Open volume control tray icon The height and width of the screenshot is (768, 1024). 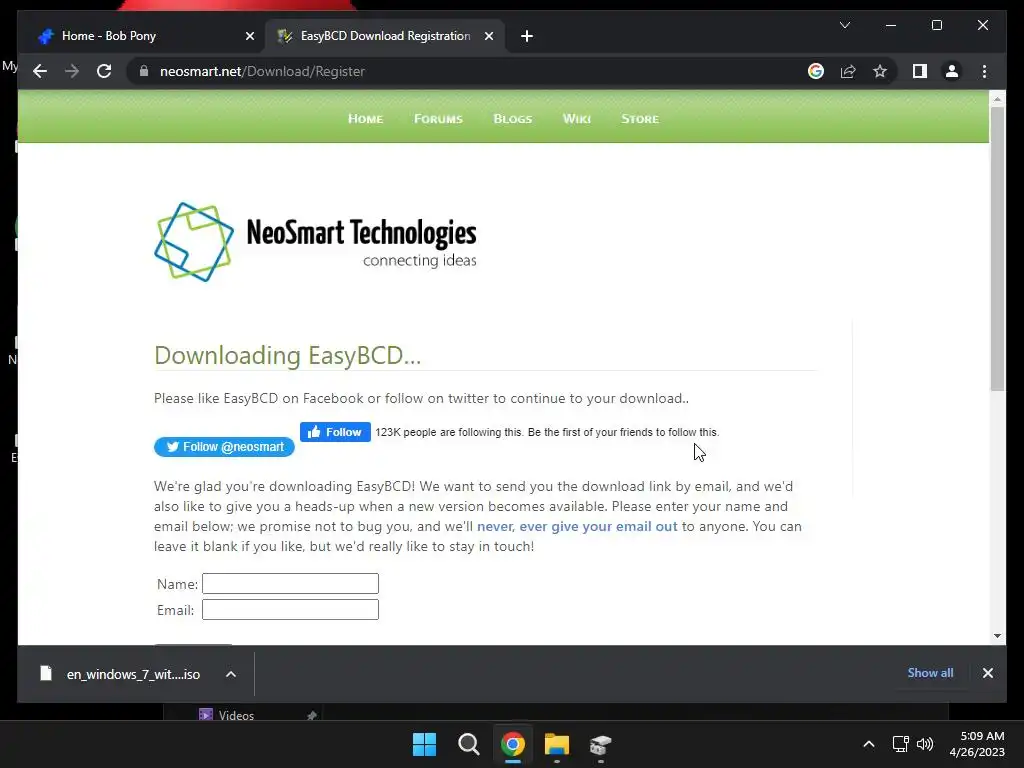[925, 744]
